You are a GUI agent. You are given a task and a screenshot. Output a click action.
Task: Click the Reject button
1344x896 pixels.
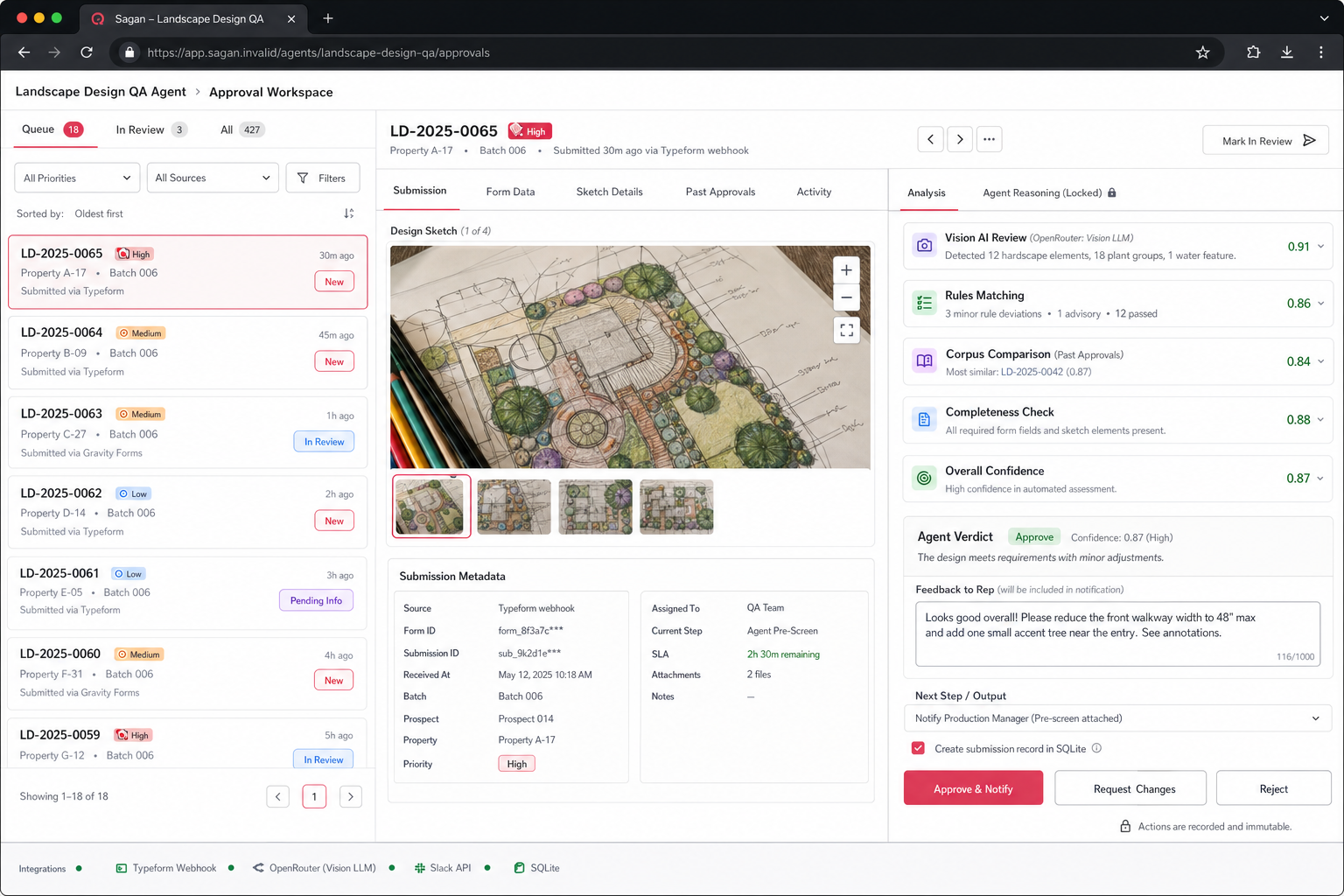1274,788
